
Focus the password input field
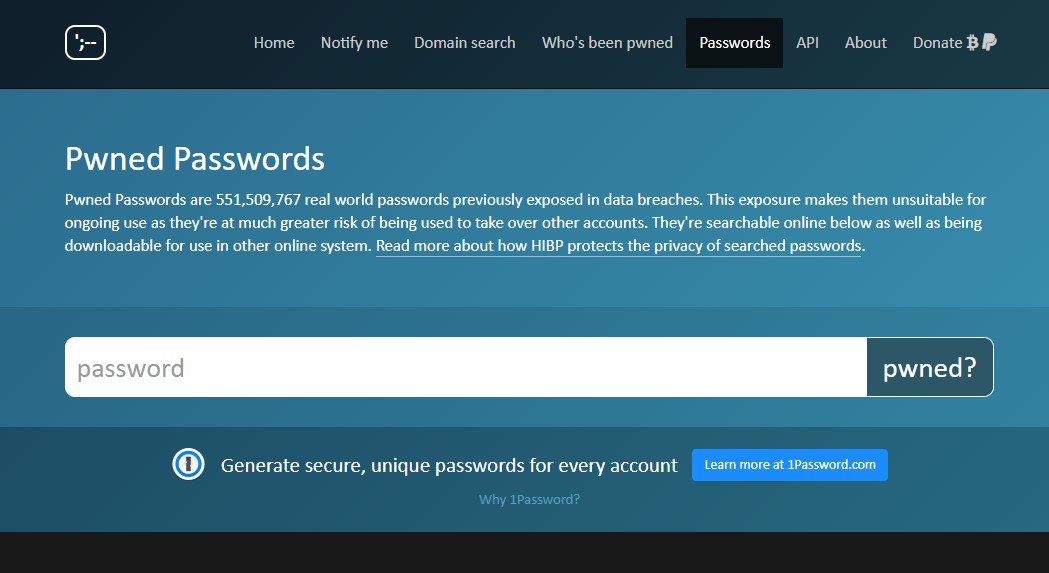tap(466, 367)
